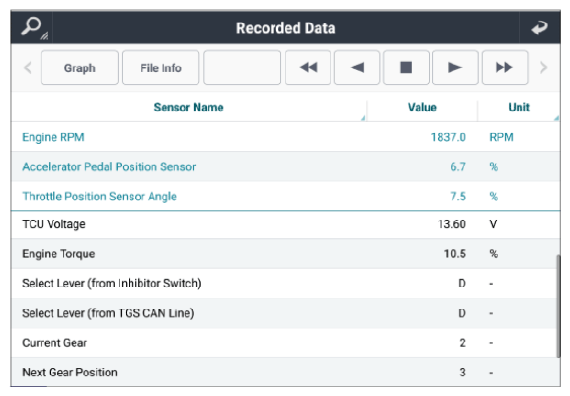Start playback with the play button
This screenshot has height=396, width=570.
(x=455, y=68)
